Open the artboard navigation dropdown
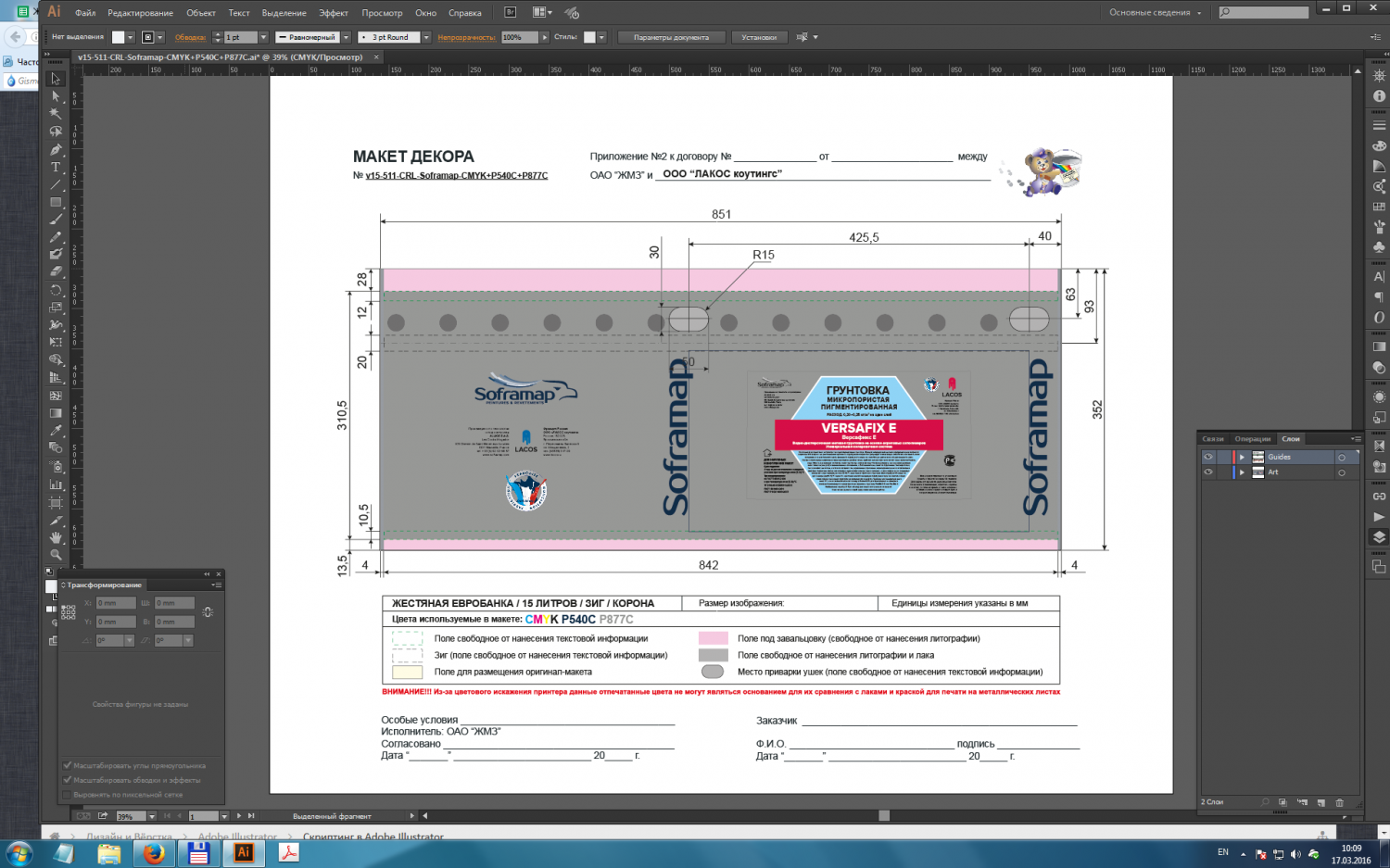This screenshot has width=1390, height=868. [x=224, y=816]
